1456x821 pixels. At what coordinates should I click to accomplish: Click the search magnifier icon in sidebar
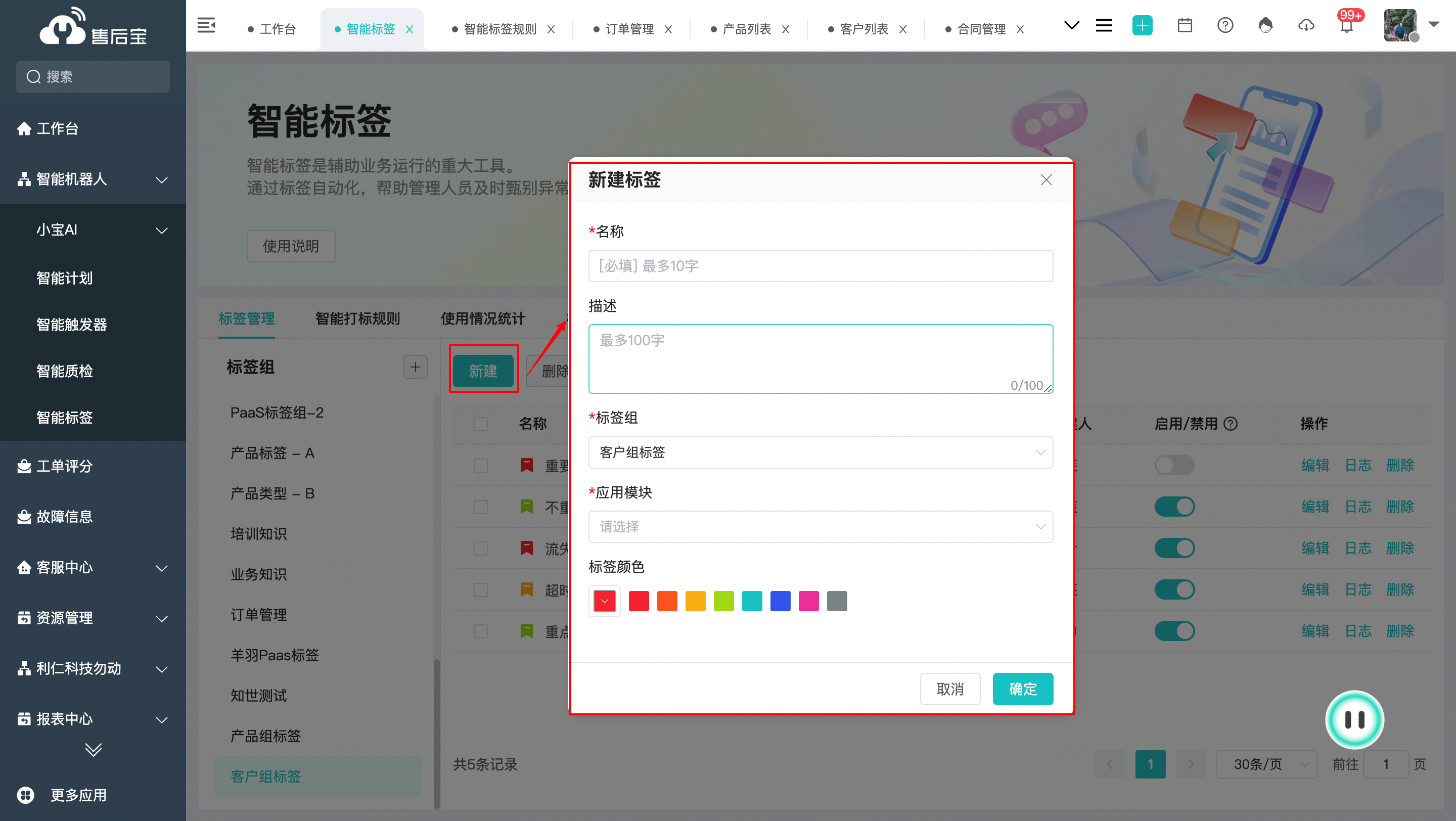click(34, 77)
